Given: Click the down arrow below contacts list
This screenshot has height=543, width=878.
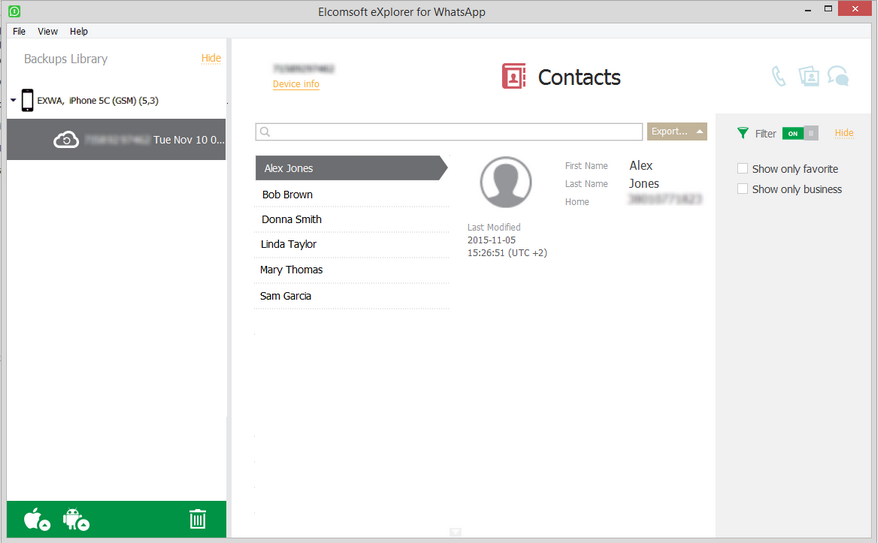Looking at the screenshot, I should click(x=455, y=532).
